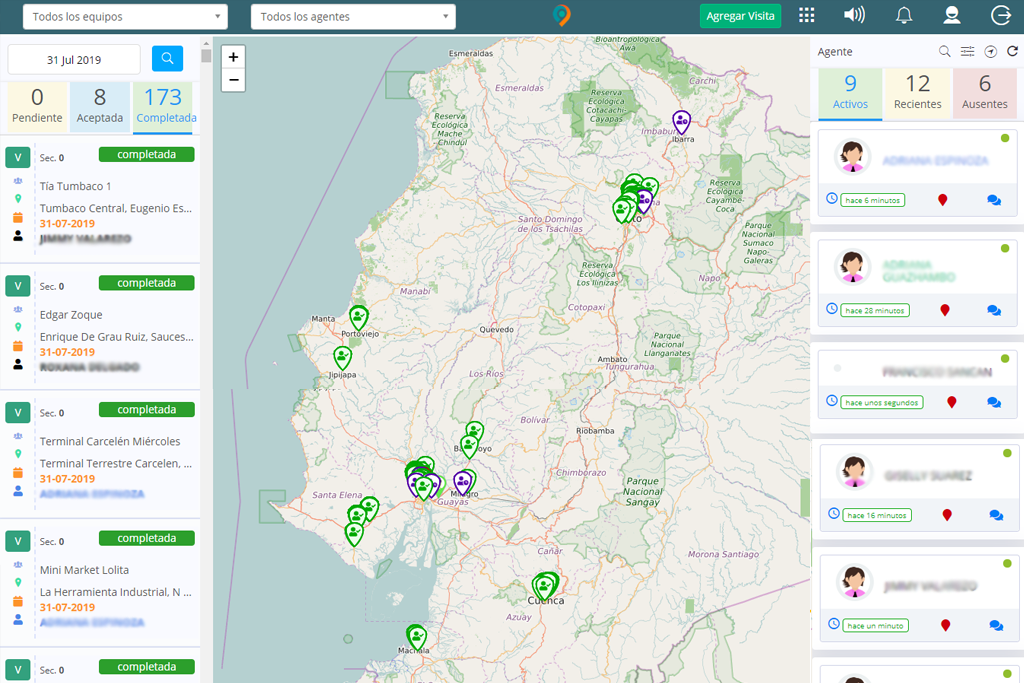Screen dimensions: 1024x683
Task: Click red pin on 'hace unos segundos' card
Action: click(x=952, y=402)
